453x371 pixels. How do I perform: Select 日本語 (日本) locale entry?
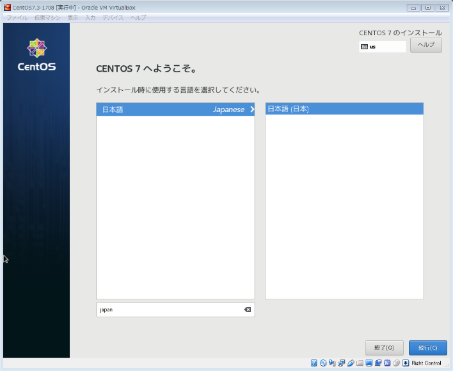[x=344, y=109]
